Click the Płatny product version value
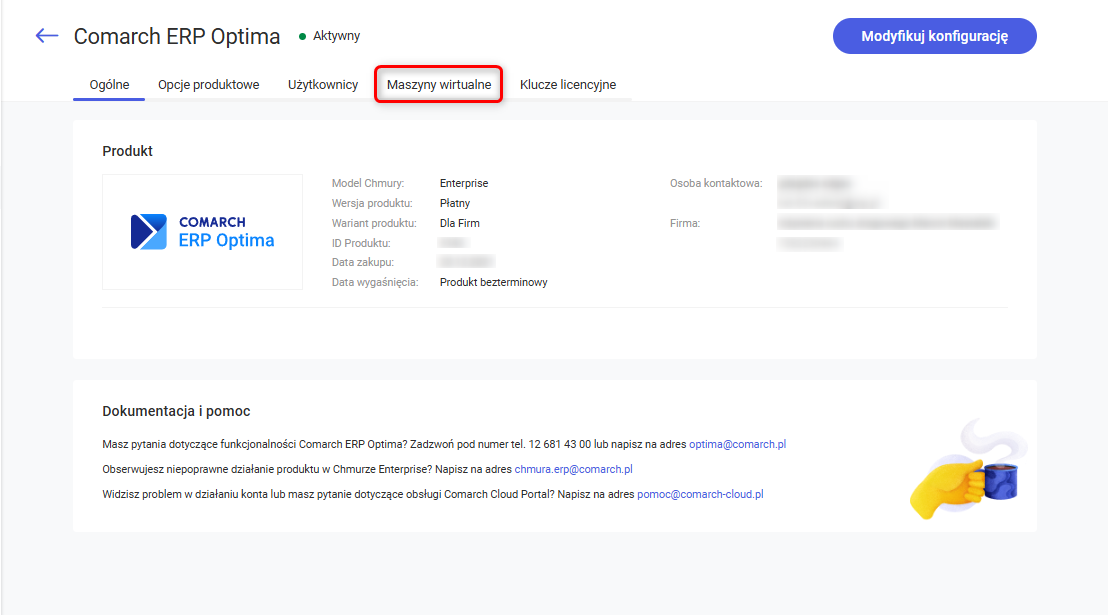This screenshot has width=1108, height=615. click(454, 203)
